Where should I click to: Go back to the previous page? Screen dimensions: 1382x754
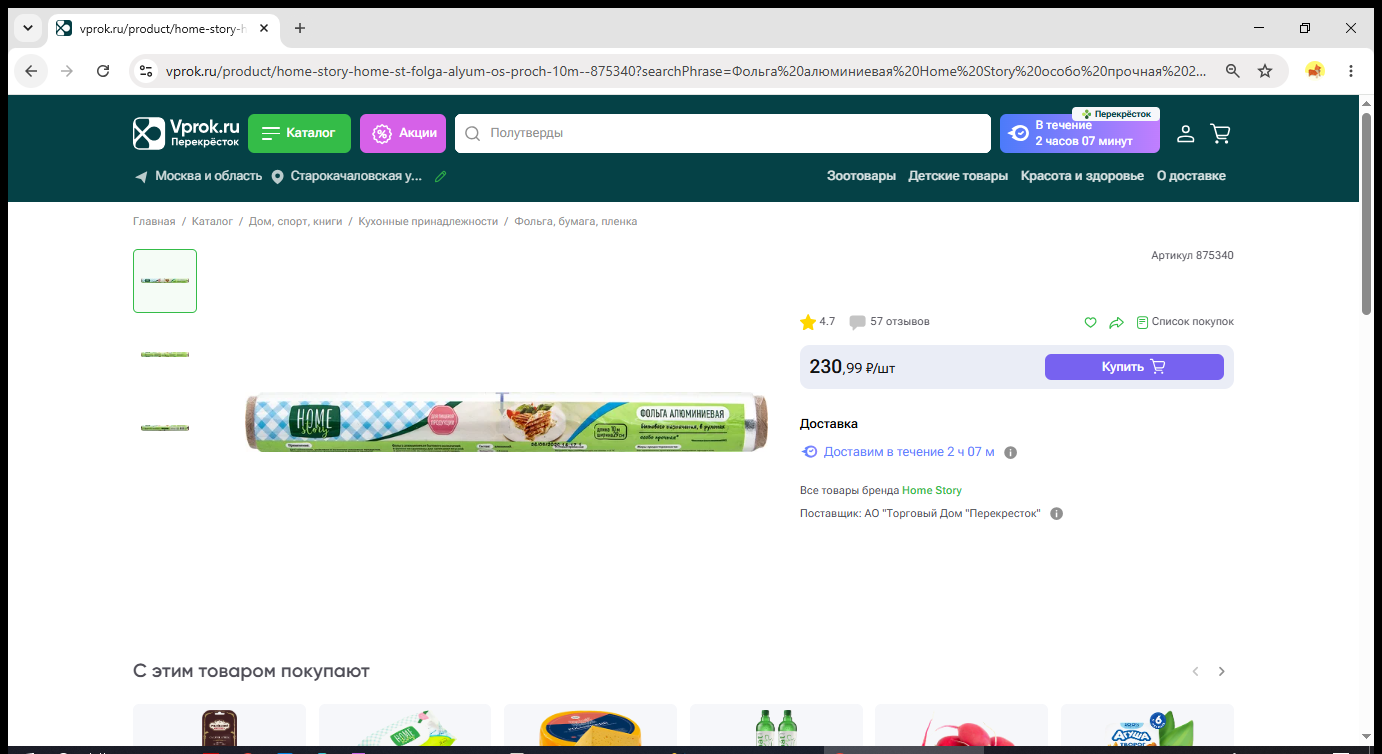pos(31,71)
